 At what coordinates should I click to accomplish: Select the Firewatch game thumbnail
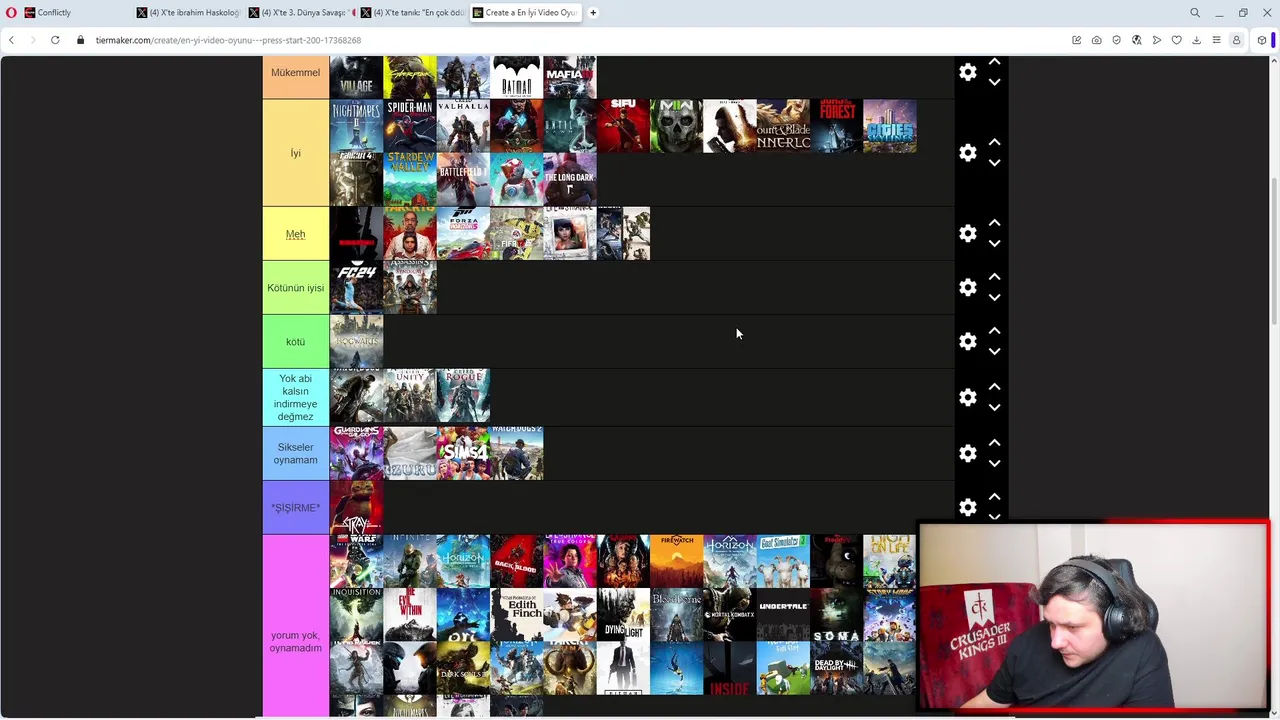tap(677, 561)
